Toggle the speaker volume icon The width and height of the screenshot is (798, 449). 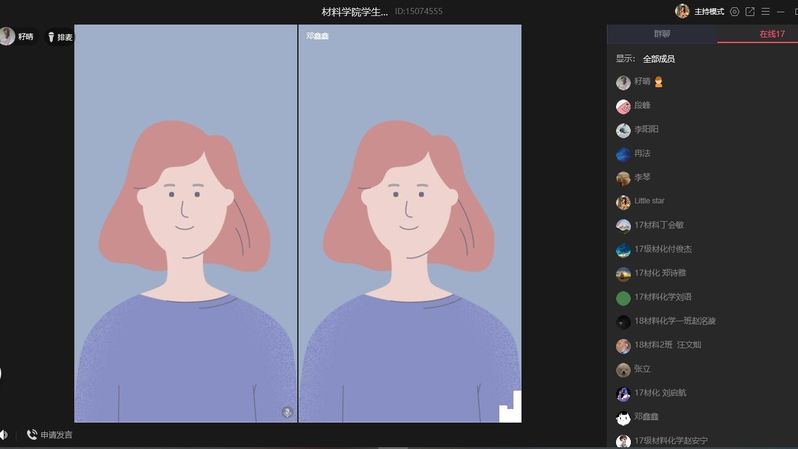point(4,435)
